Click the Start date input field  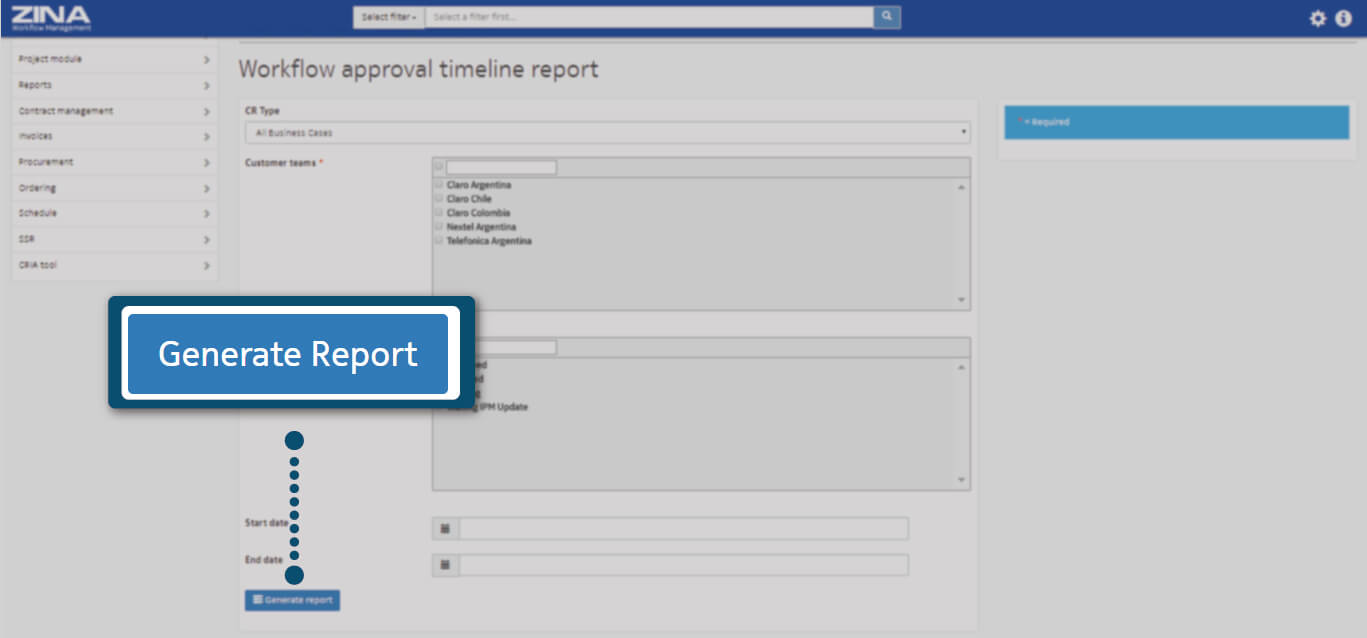pos(683,528)
